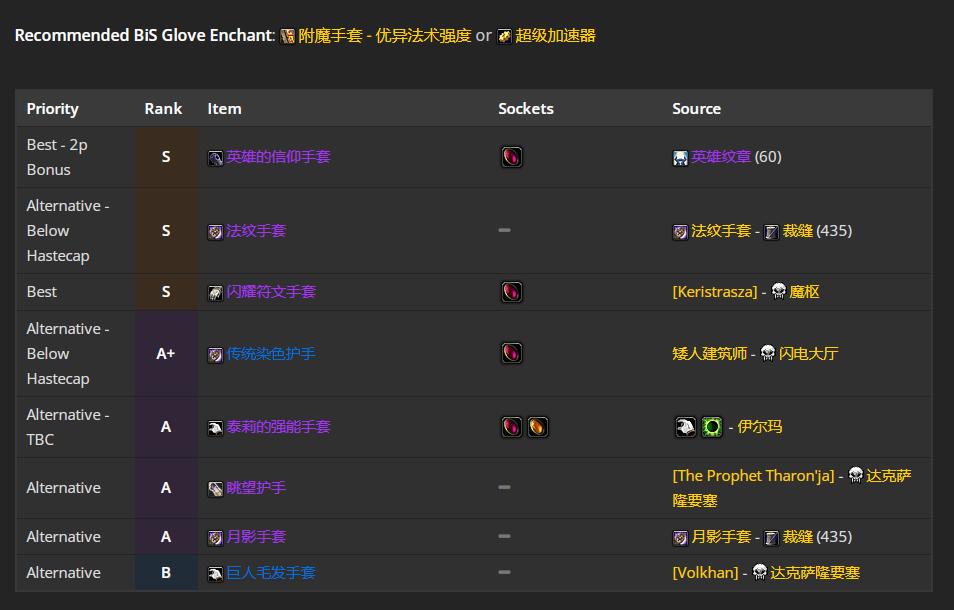
Task: Click the skull icon beside 闪电大厅
Action: [x=768, y=354]
